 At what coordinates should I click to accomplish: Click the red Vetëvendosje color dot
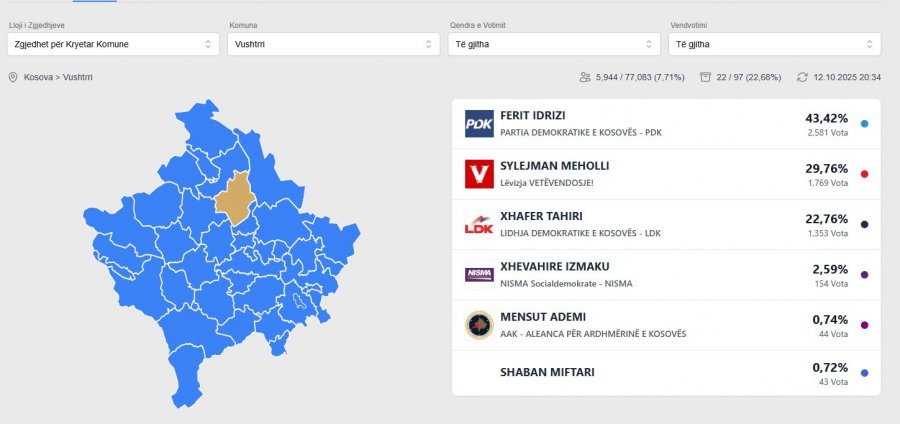click(x=864, y=174)
